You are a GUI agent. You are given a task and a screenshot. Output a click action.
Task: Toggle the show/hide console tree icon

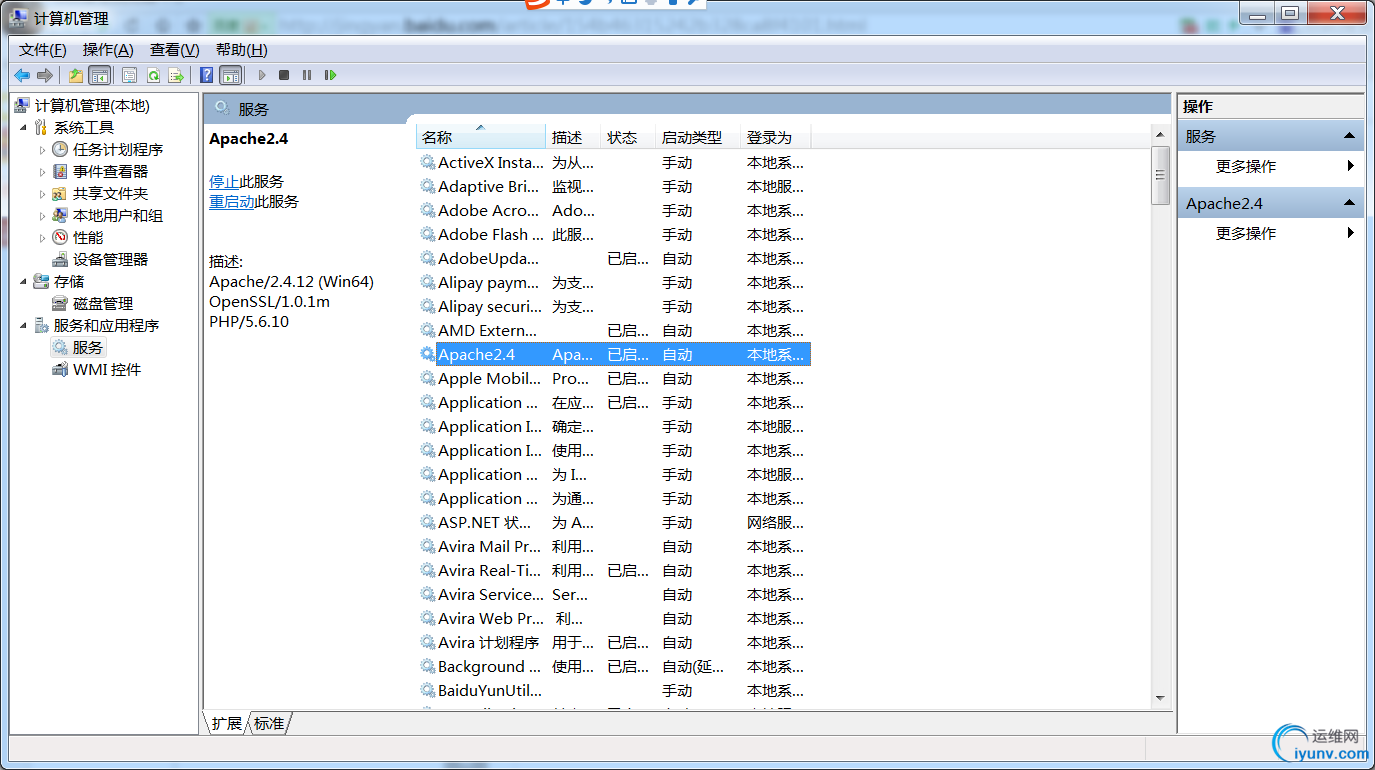click(x=100, y=75)
